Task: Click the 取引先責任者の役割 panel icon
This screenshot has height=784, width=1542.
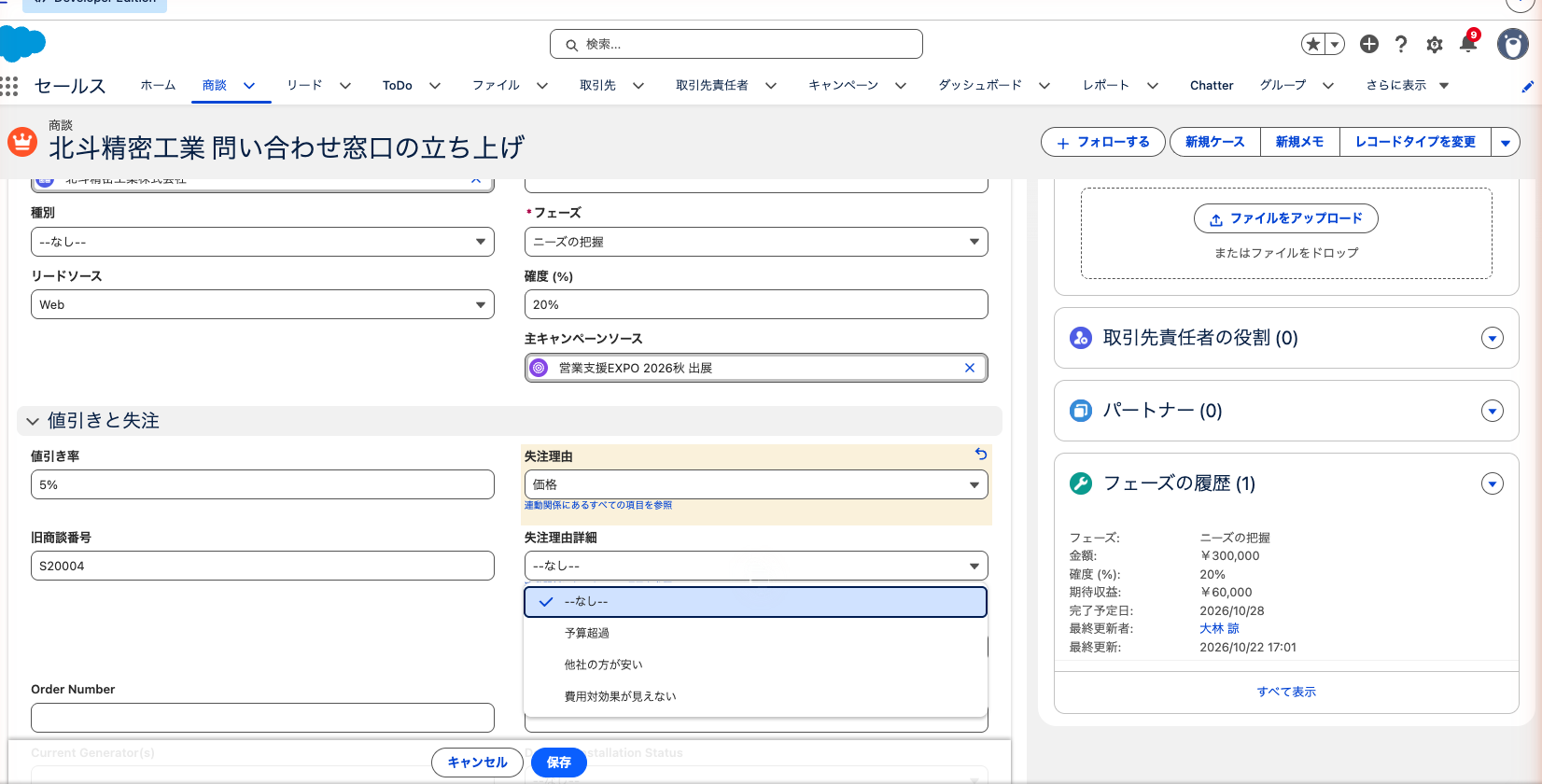Action: point(1081,338)
